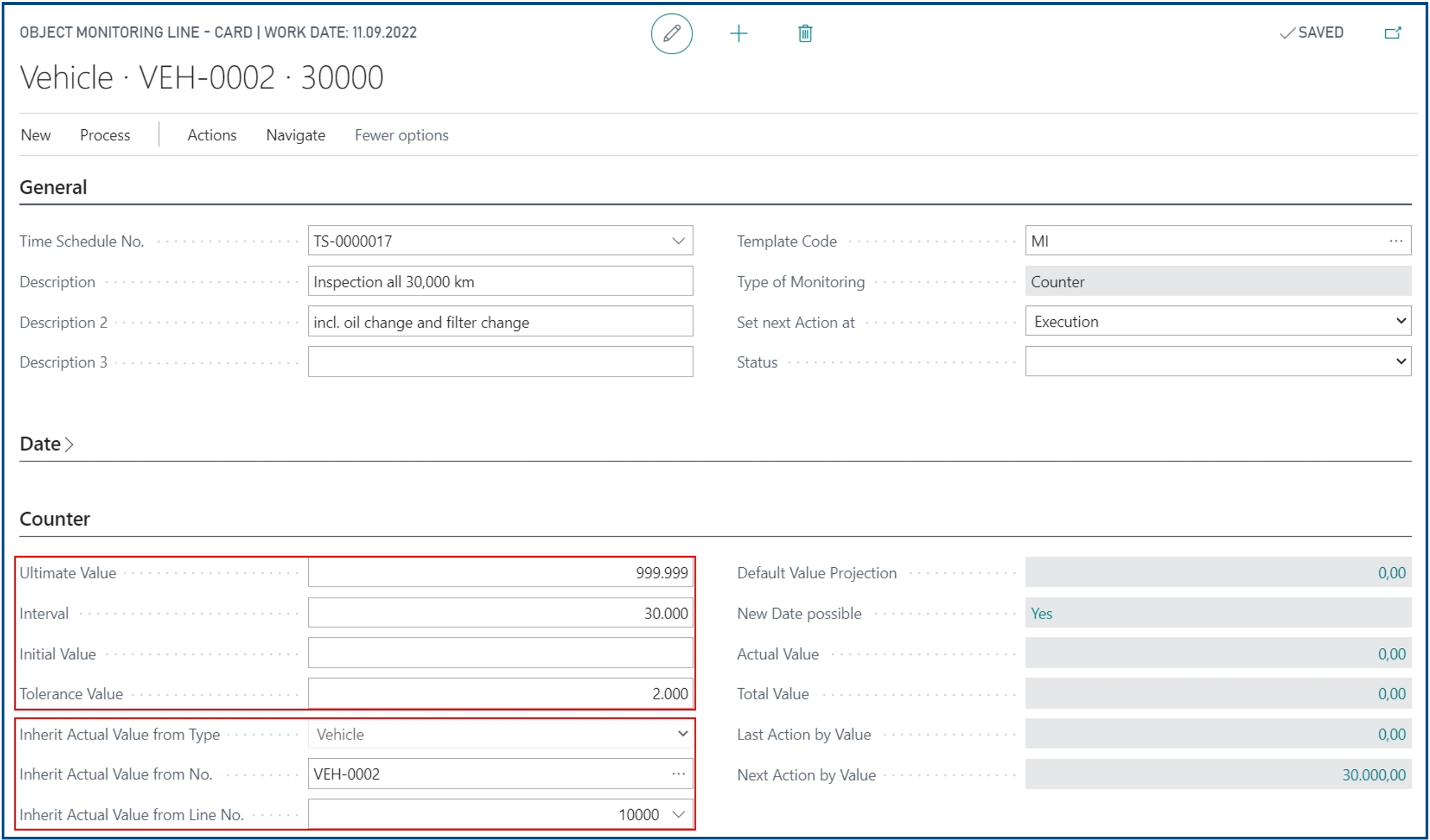
Task: Open Inherit Actual Value from Line No. dropdown
Action: (x=678, y=815)
